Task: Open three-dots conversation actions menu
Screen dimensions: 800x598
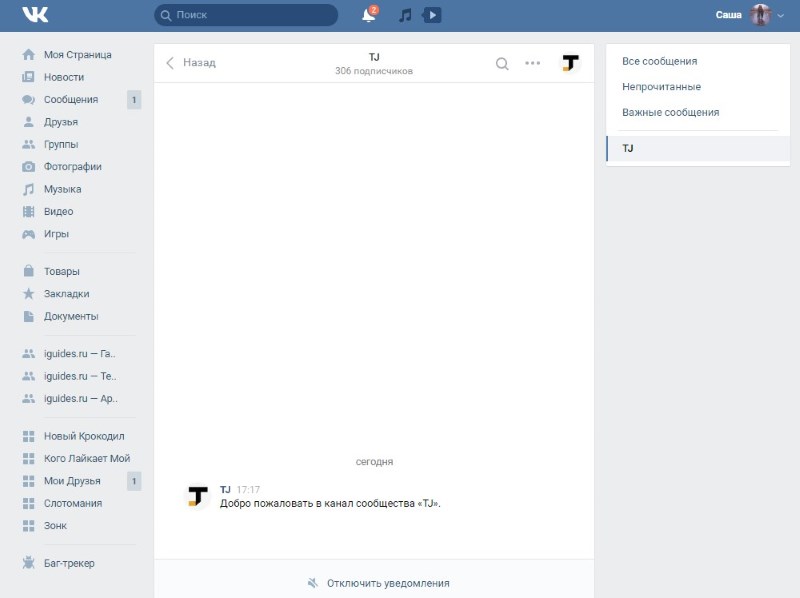Action: (x=532, y=63)
